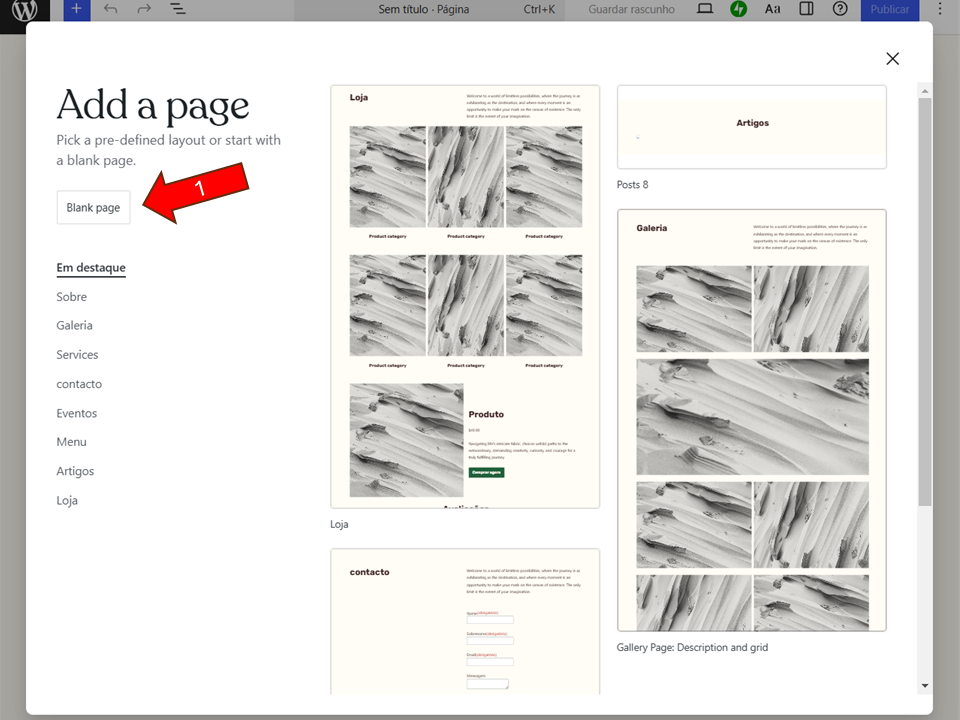Select the Sobre category
Image resolution: width=960 pixels, height=720 pixels.
[71, 297]
